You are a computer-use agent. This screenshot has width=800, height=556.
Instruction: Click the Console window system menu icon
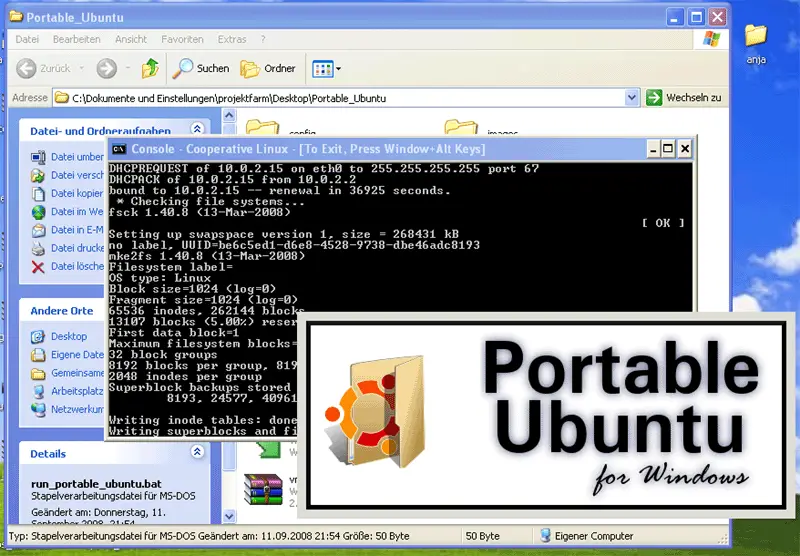[119, 149]
